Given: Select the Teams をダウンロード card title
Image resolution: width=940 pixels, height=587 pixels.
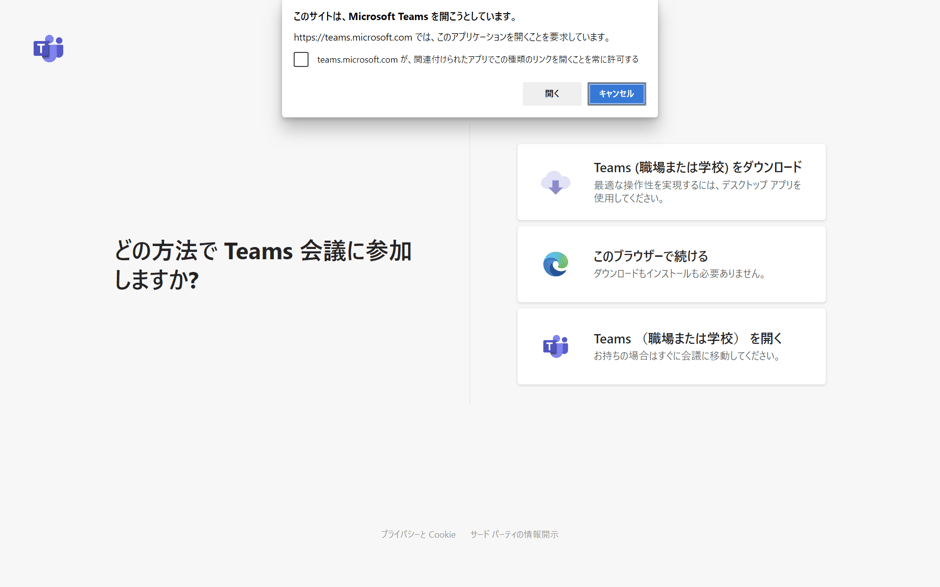Looking at the screenshot, I should [697, 168].
